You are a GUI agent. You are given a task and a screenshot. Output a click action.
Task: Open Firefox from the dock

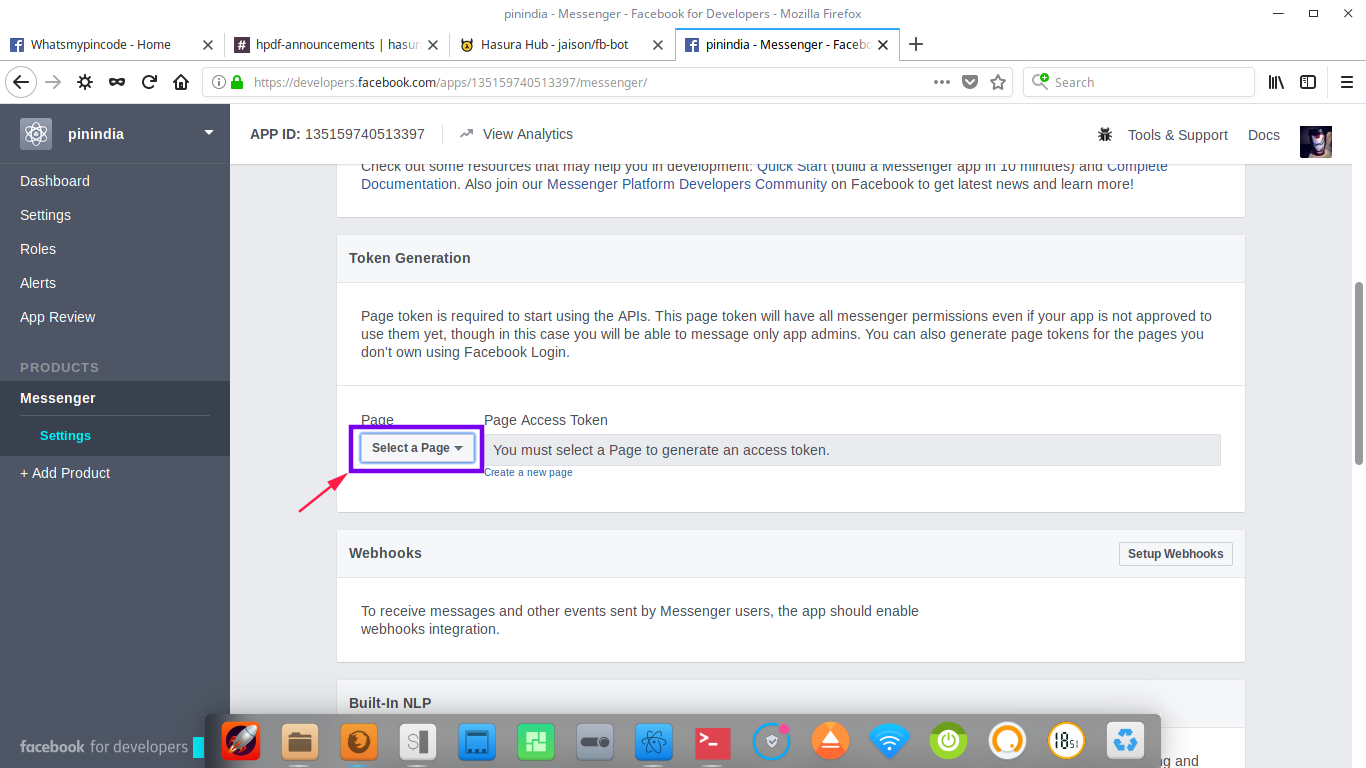pos(358,741)
